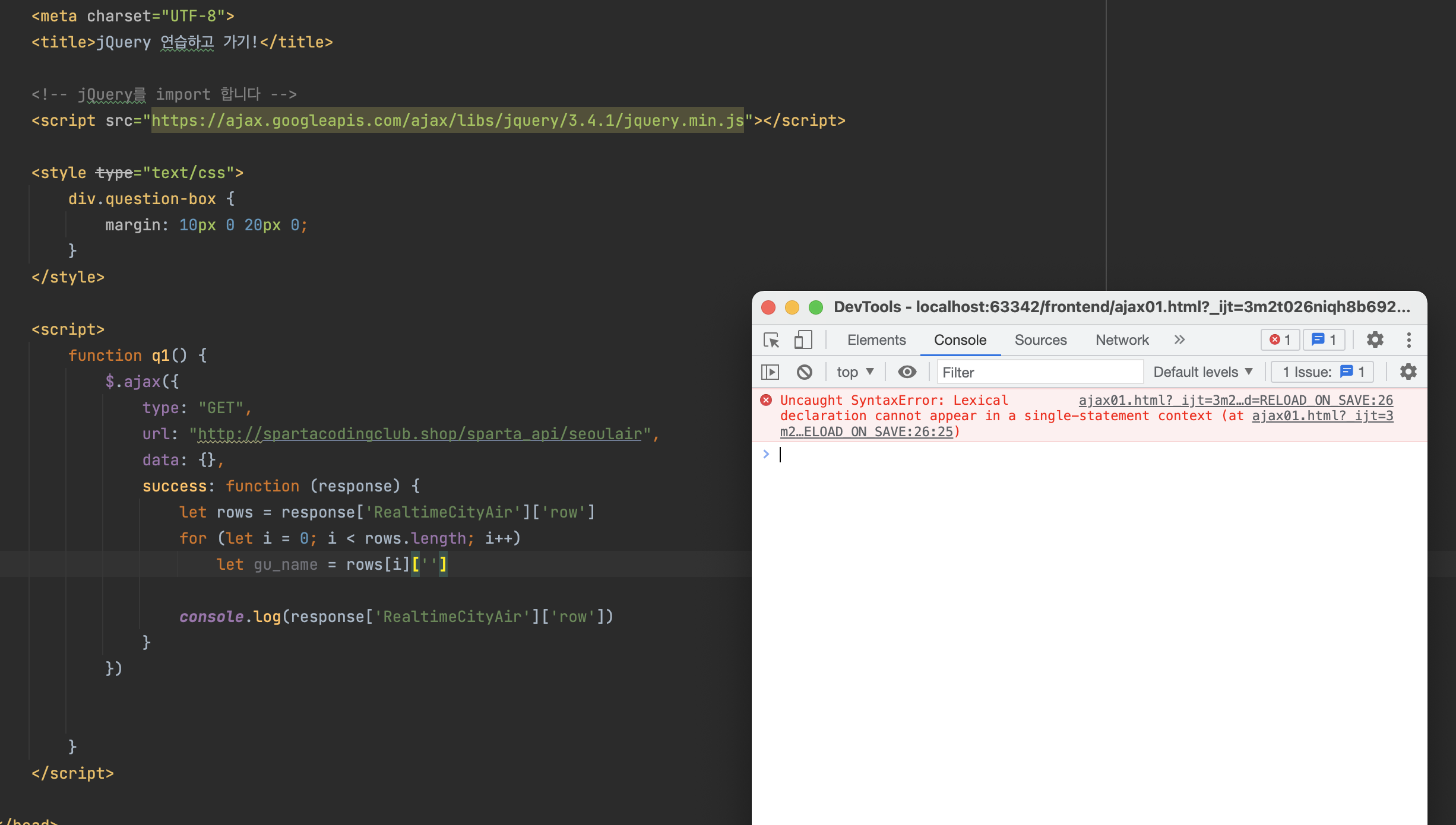Image resolution: width=1456 pixels, height=825 pixels.
Task: Click the 'div.question-box' CSS selector
Action: tap(142, 199)
